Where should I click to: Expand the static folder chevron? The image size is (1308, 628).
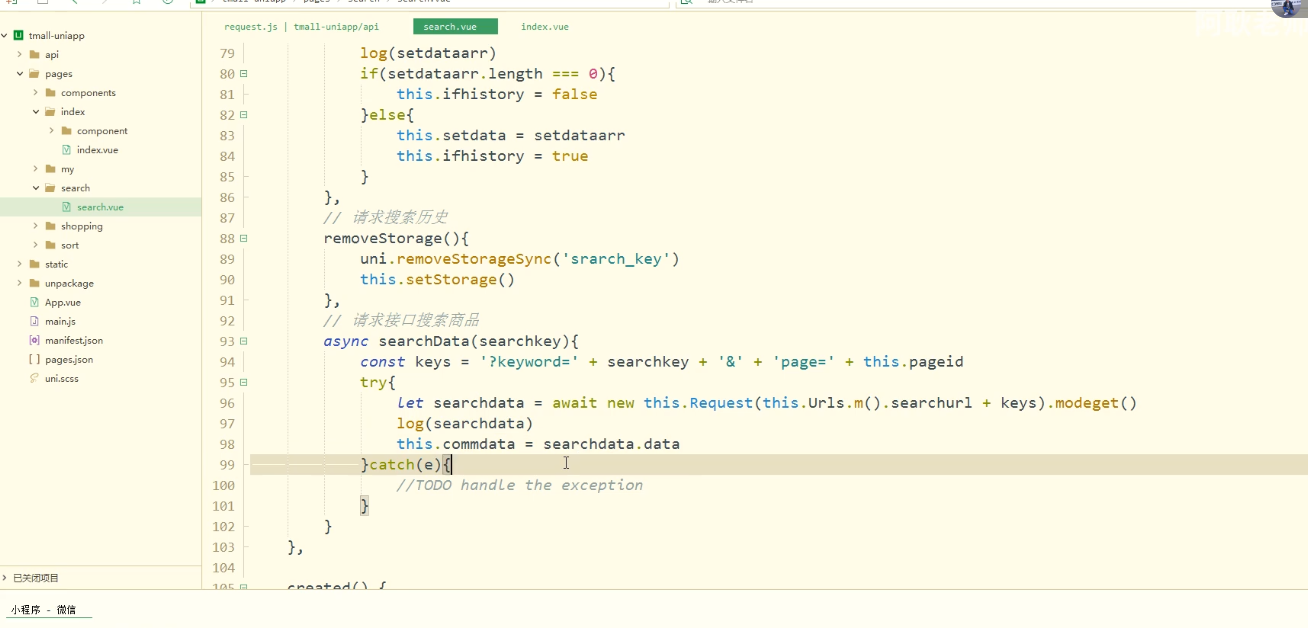click(20, 264)
